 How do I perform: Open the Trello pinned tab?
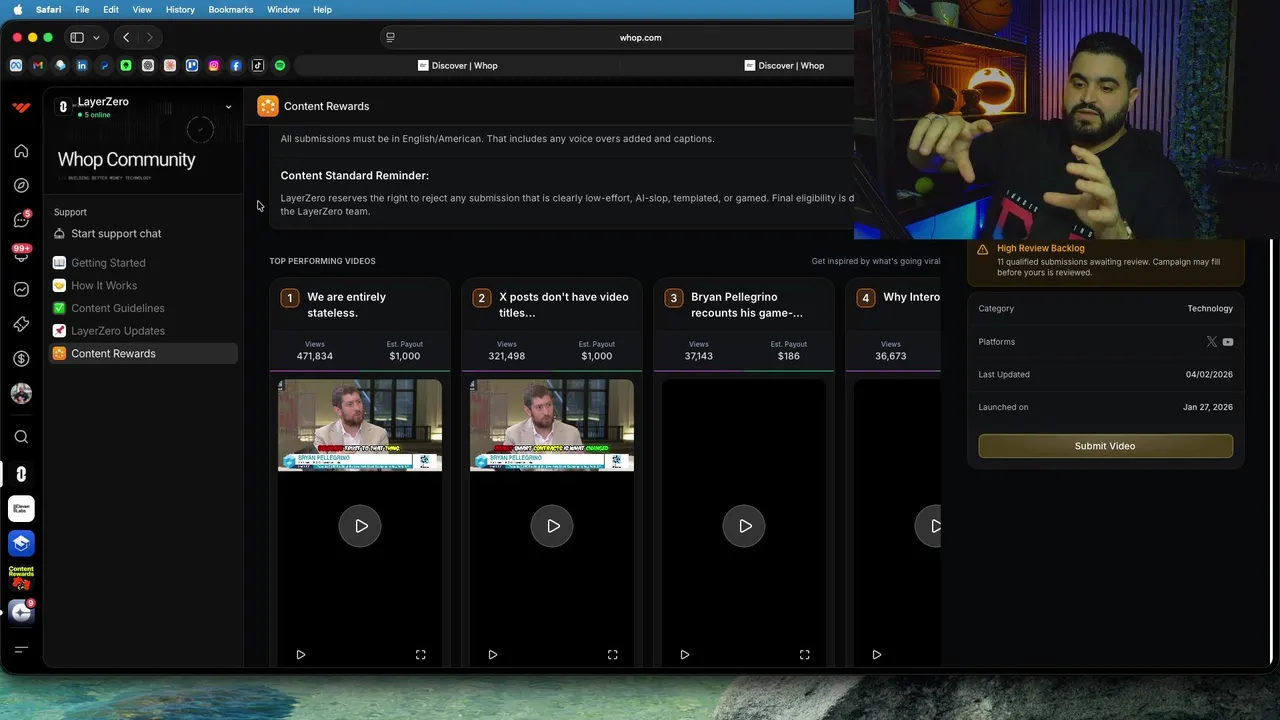pyautogui.click(x=192, y=66)
